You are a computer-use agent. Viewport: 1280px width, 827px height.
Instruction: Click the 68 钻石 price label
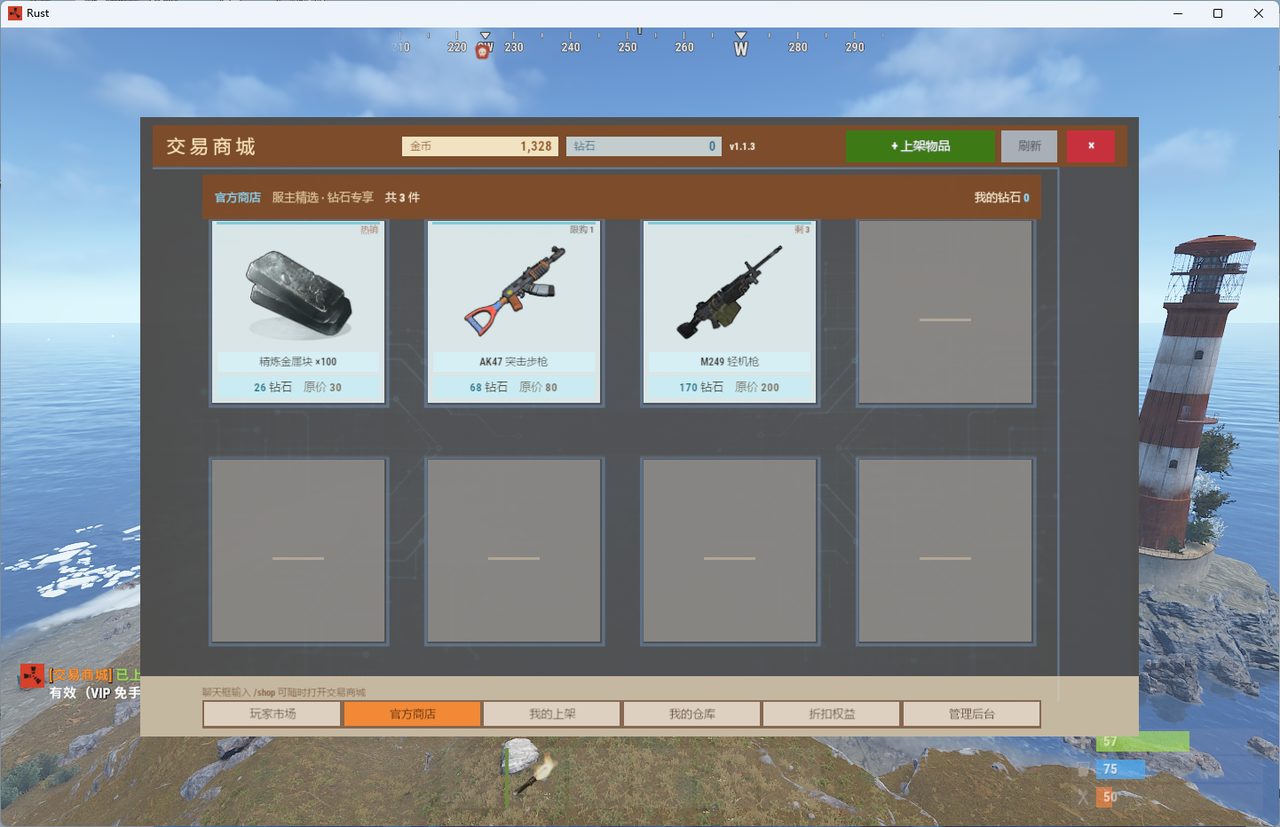tap(489, 387)
